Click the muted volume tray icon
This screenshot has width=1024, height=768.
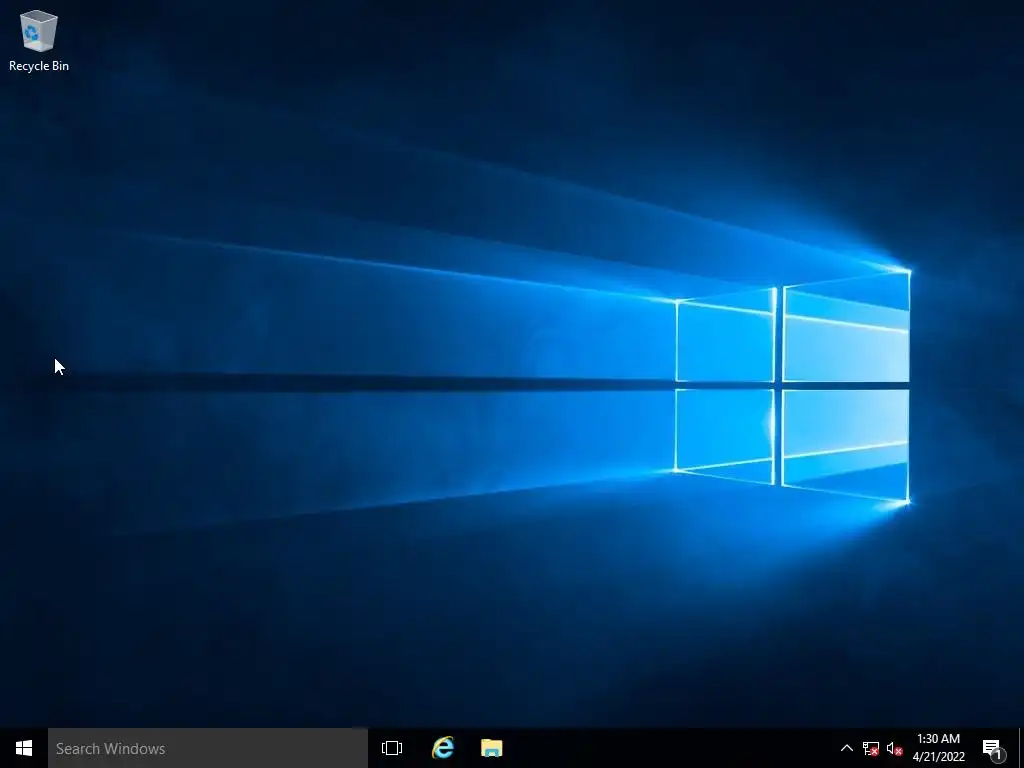tap(895, 748)
